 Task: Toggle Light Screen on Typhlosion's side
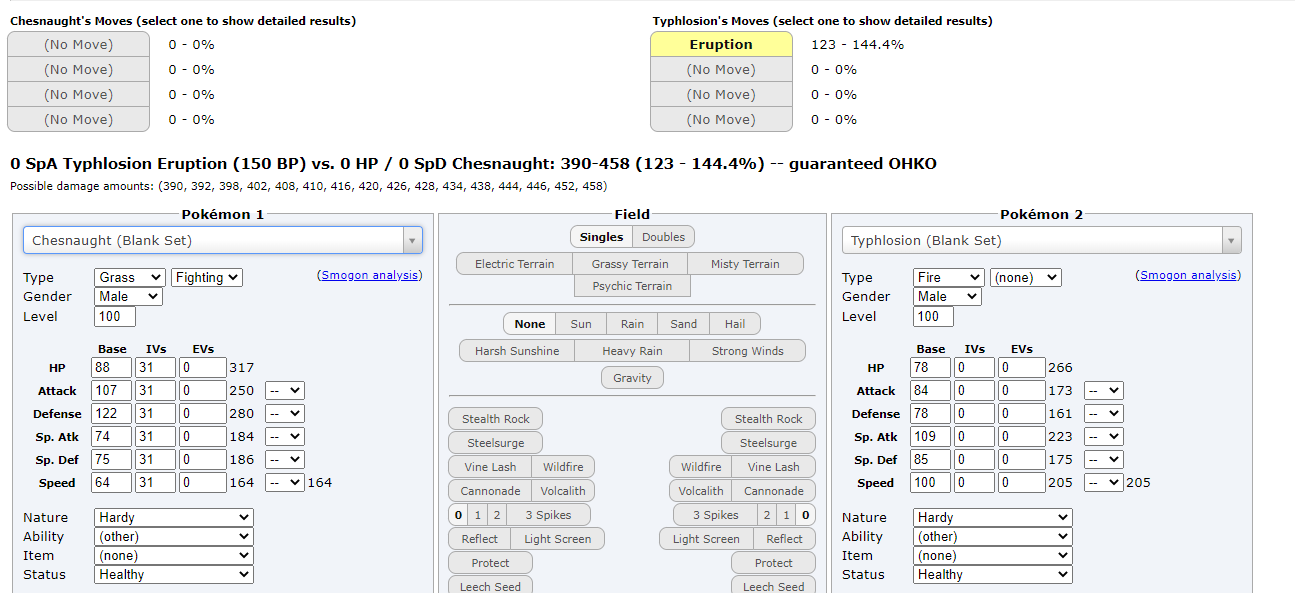click(706, 539)
